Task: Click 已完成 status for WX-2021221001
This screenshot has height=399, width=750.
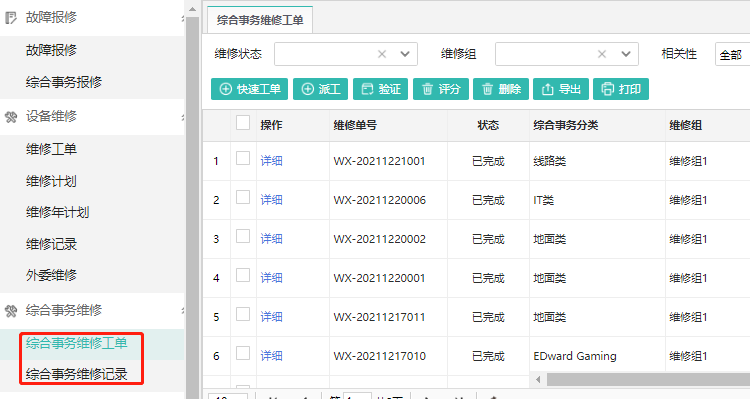Action: [488, 161]
